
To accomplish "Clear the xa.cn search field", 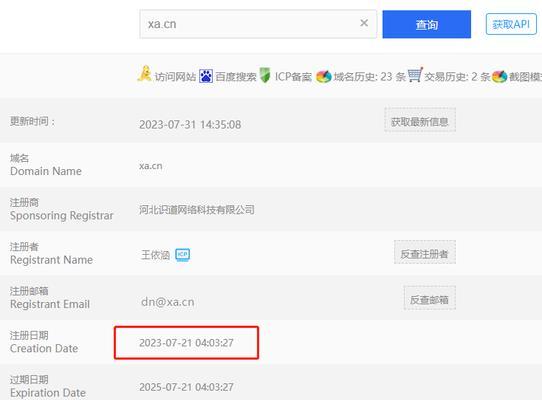I will click(x=364, y=23).
